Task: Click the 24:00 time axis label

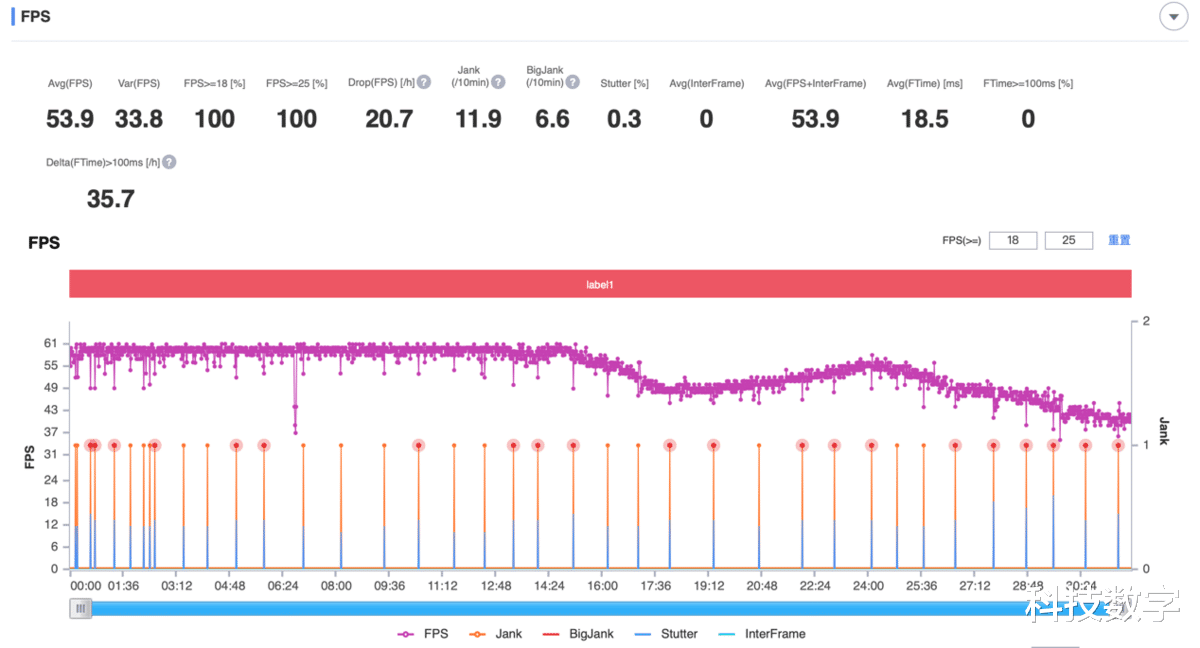Action: (x=868, y=586)
